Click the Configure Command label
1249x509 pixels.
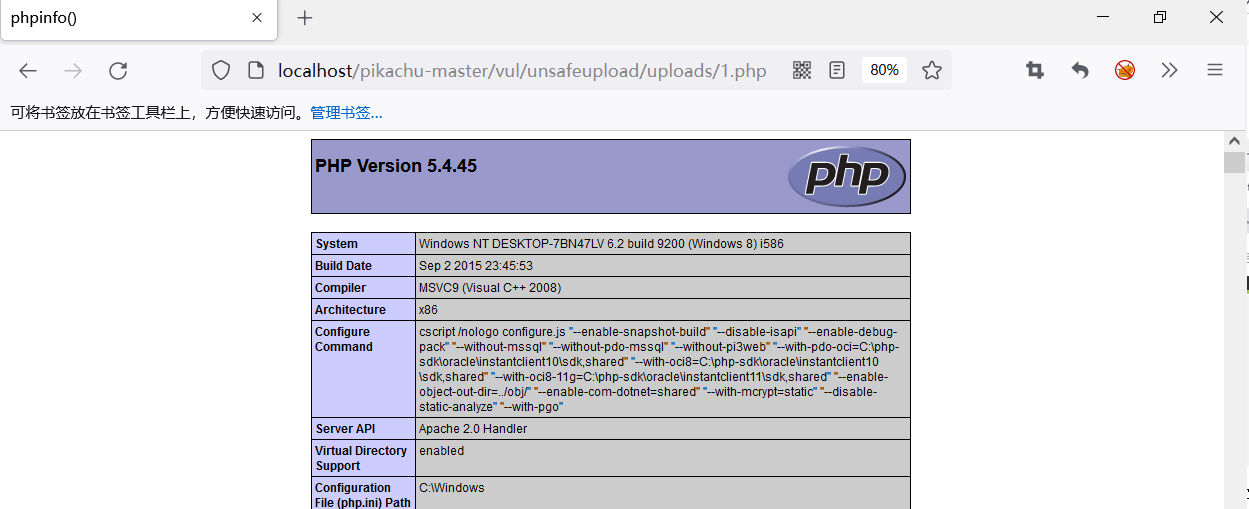(x=364, y=369)
